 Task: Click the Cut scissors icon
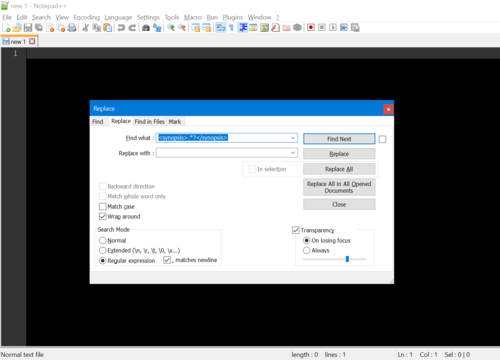click(x=86, y=28)
